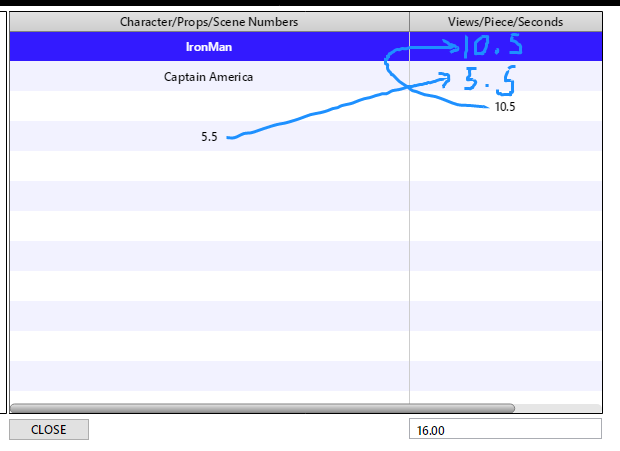Click the 5.5 cell in first column
The width and height of the screenshot is (620, 451).
coord(209,137)
